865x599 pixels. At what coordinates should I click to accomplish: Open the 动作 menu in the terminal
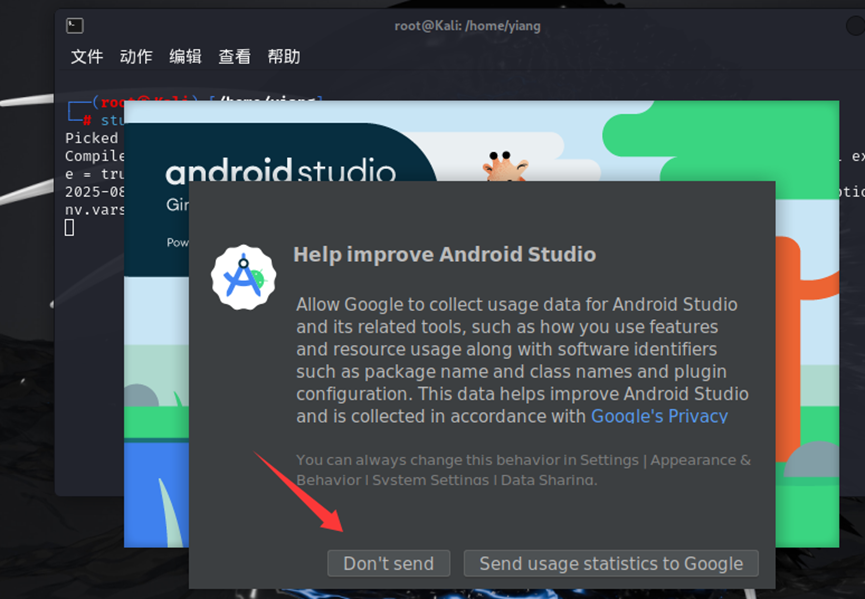[x=135, y=57]
